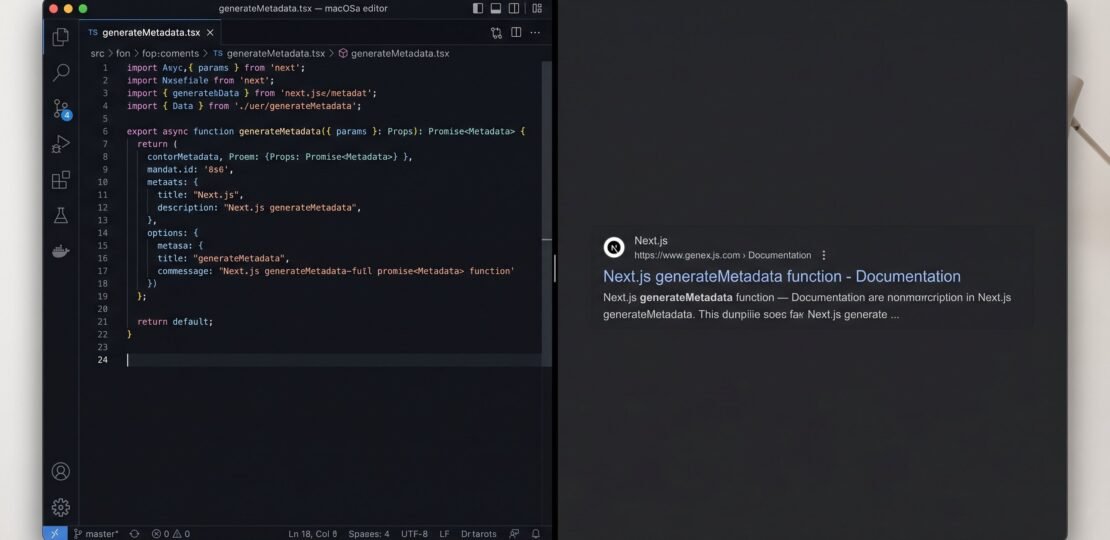Click the remote window indicator in status bar
This screenshot has height=540, width=1110.
pos(55,534)
